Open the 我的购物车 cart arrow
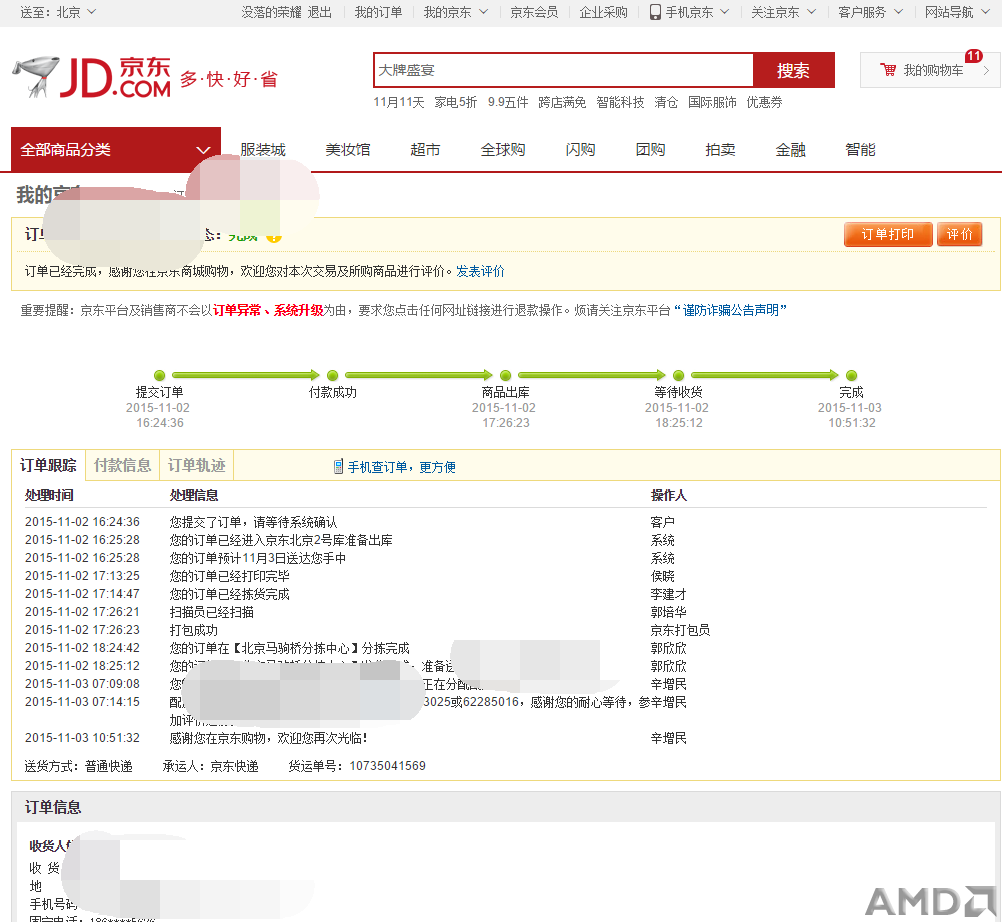Image resolution: width=1002 pixels, height=922 pixels. [986, 70]
